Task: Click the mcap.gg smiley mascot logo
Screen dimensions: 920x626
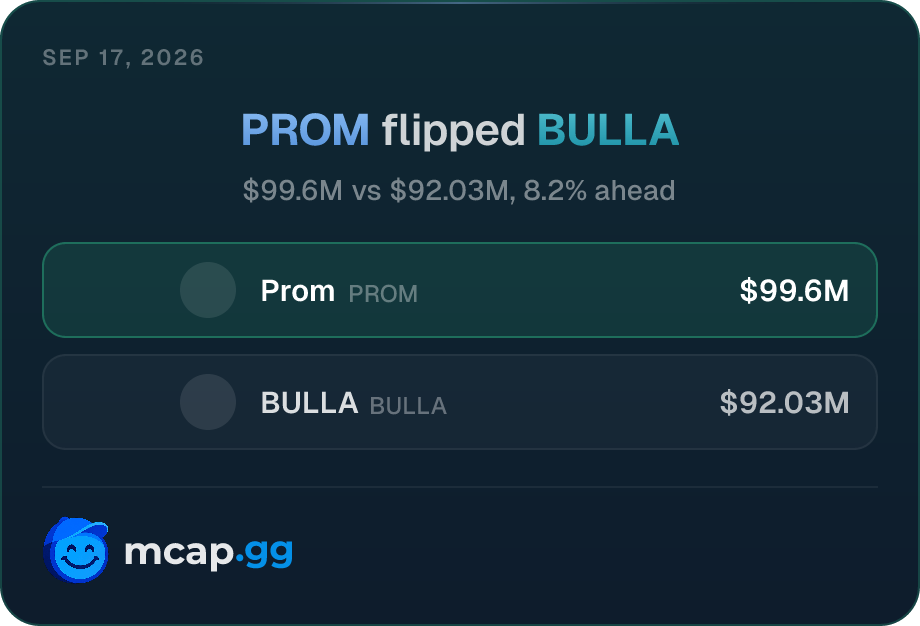Action: (76, 550)
